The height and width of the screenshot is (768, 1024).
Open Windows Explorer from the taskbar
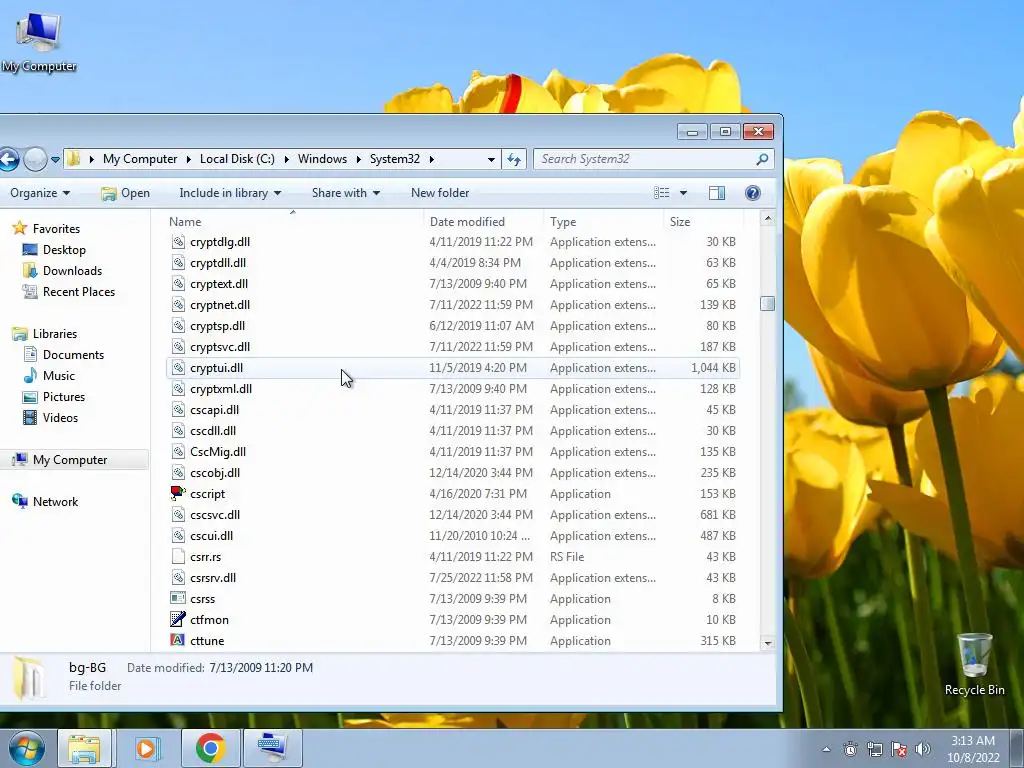click(84, 748)
